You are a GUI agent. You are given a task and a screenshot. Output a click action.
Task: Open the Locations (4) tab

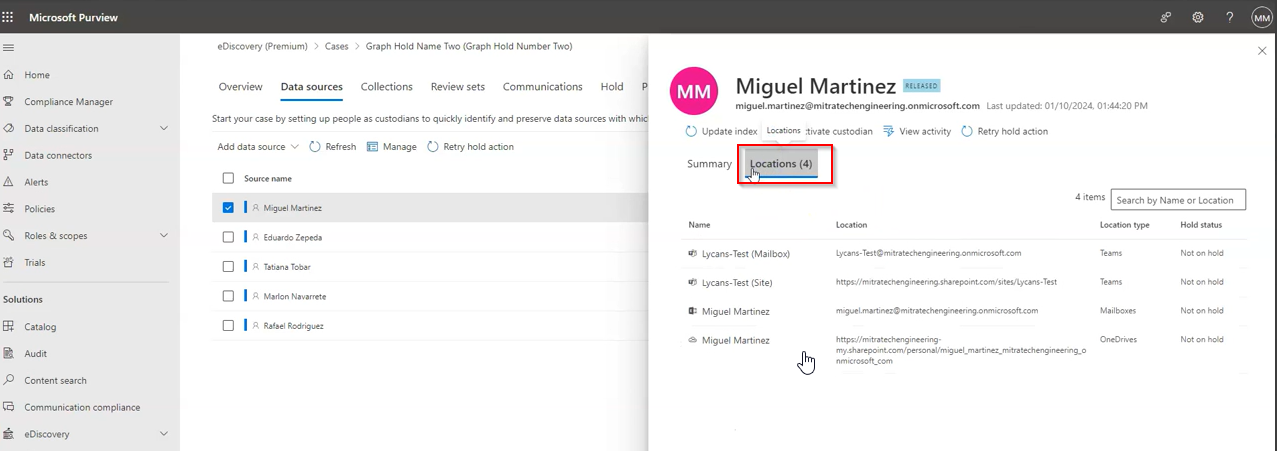click(781, 164)
